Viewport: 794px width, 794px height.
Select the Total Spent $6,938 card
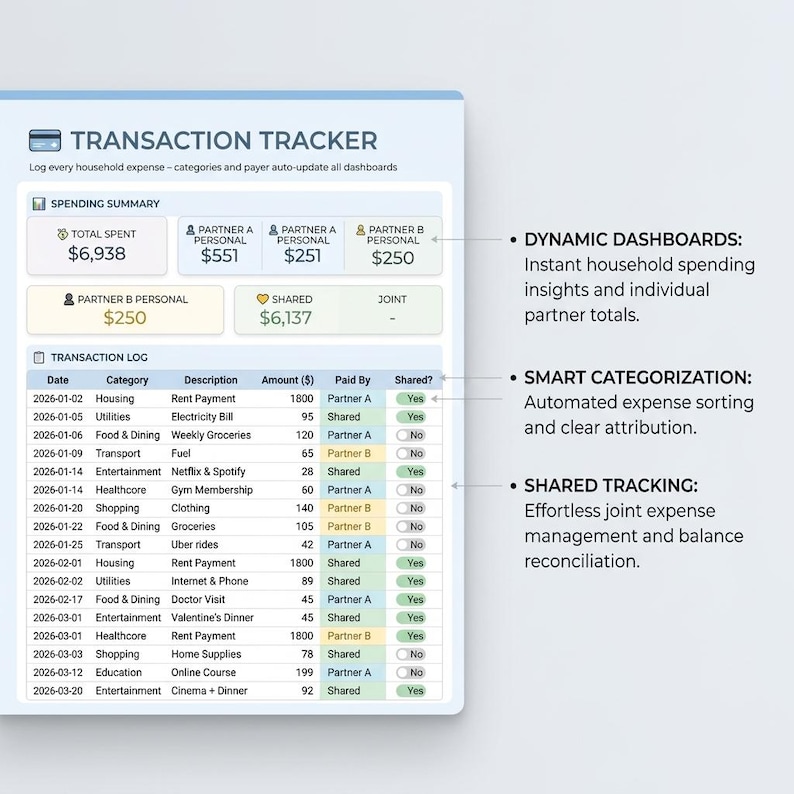97,246
